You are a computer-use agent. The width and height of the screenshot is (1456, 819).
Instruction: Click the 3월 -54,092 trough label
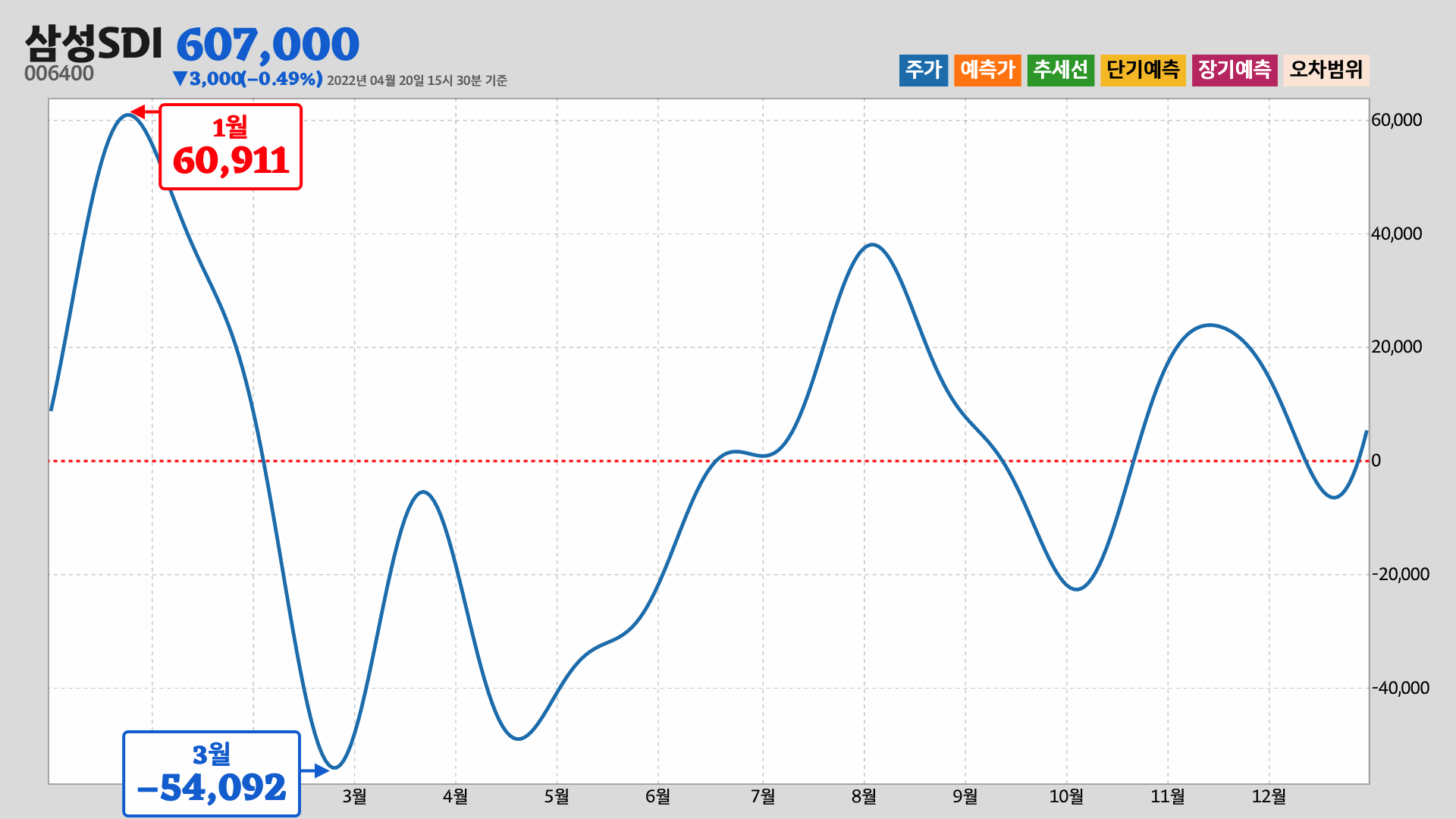pos(212,773)
